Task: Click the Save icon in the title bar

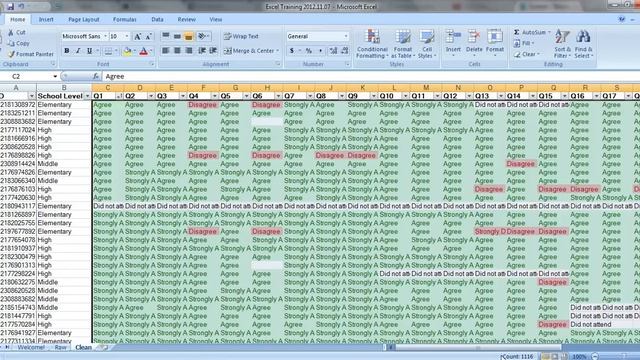Action: [x=11, y=7]
